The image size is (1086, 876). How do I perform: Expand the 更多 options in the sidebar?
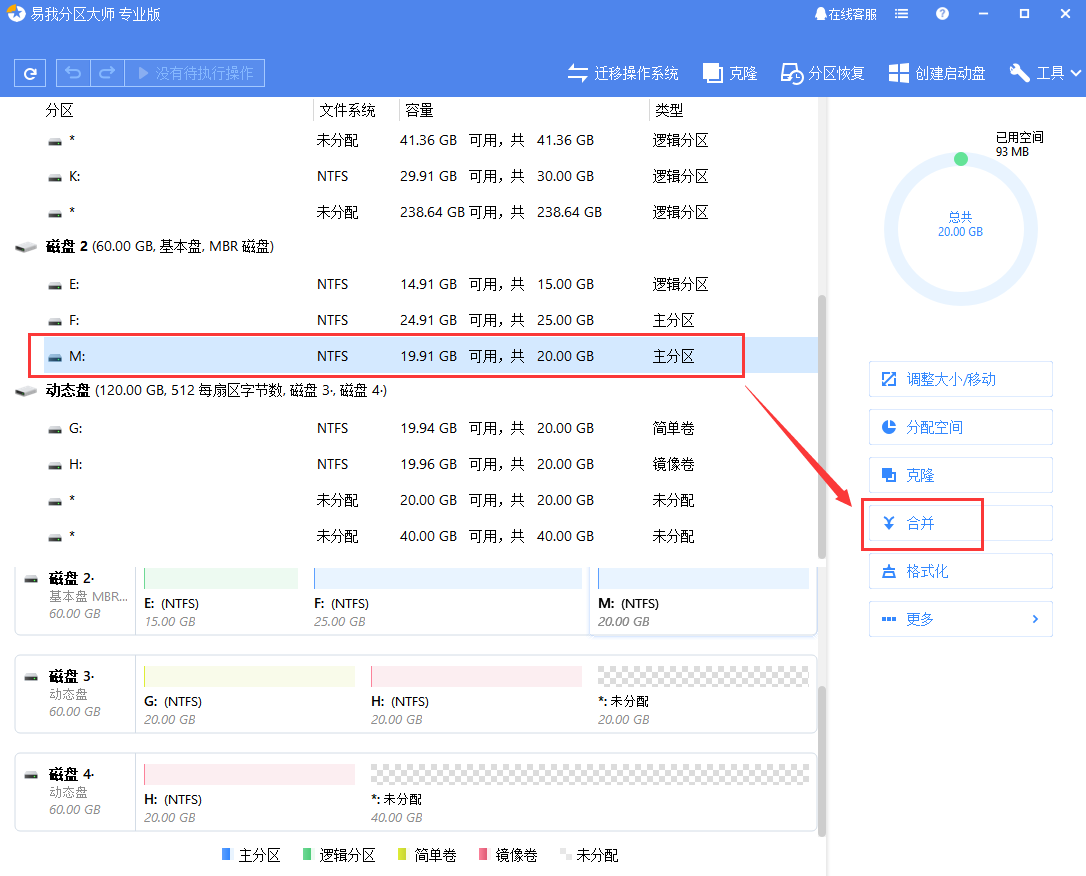point(960,618)
